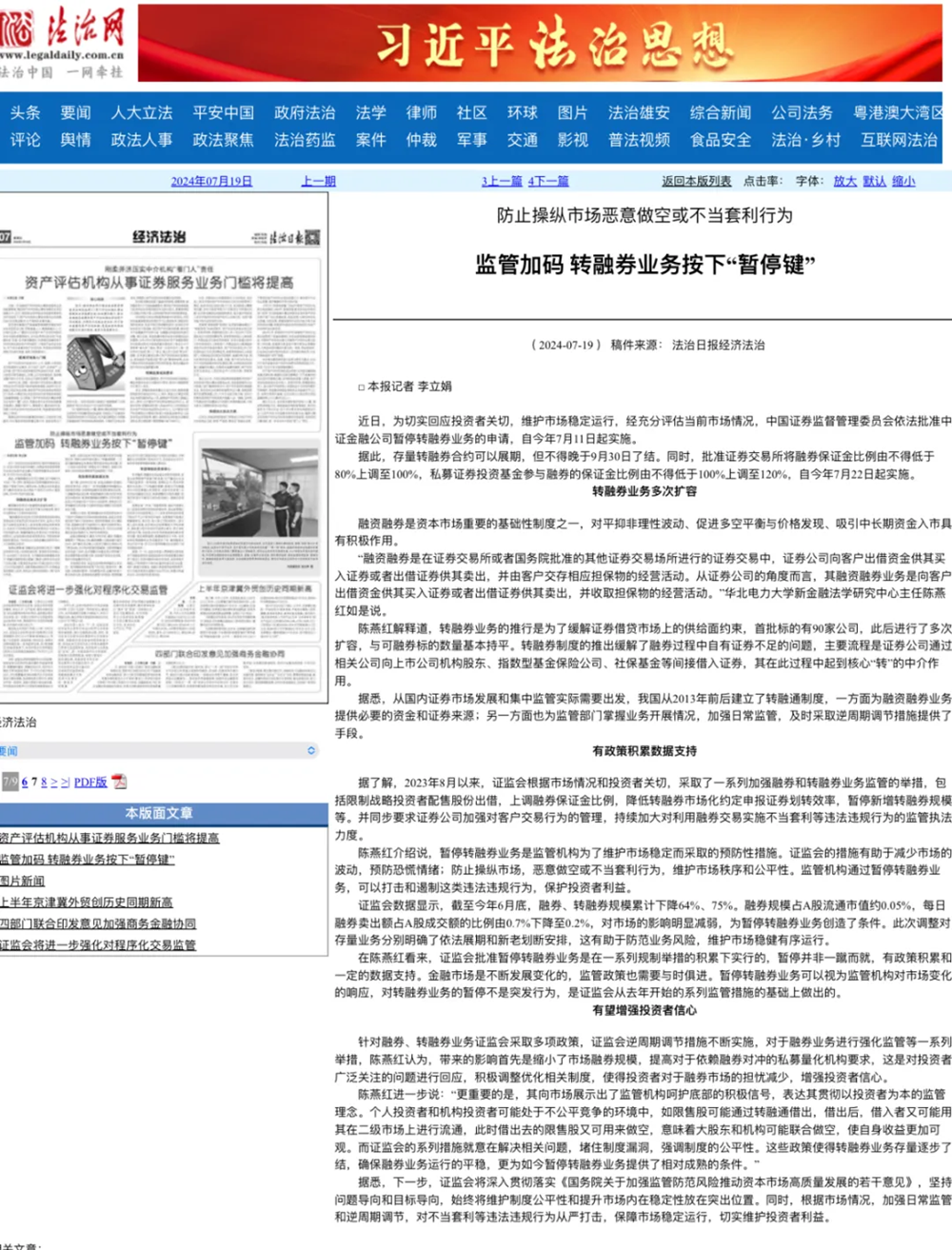Click 返回本版列表 link
Image resolution: width=952 pixels, height=1250 pixels.
click(697, 181)
